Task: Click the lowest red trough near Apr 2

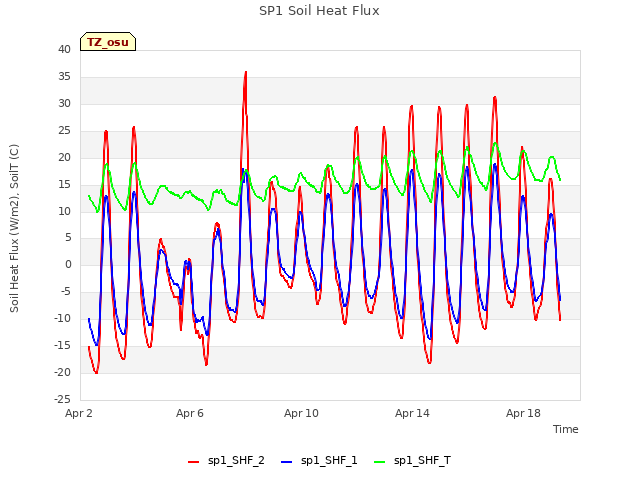Action: [96, 372]
